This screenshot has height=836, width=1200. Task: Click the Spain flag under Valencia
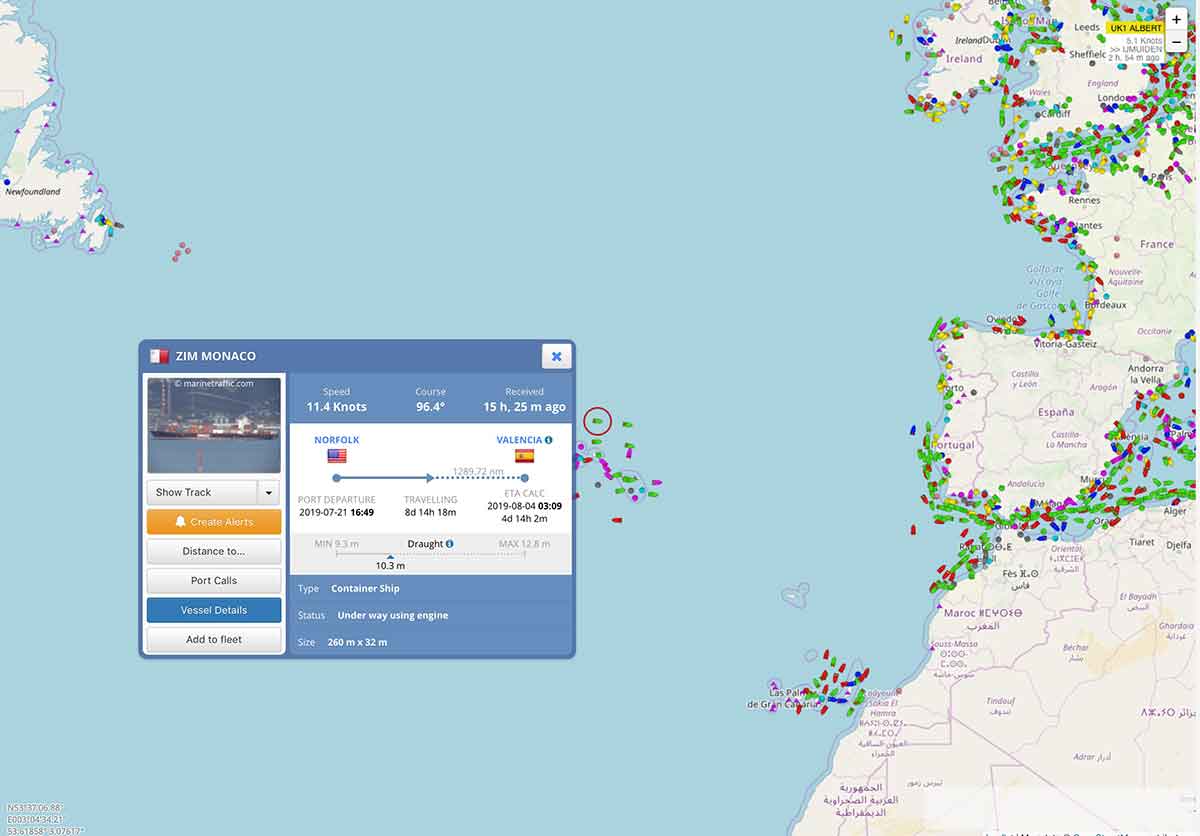[x=524, y=456]
